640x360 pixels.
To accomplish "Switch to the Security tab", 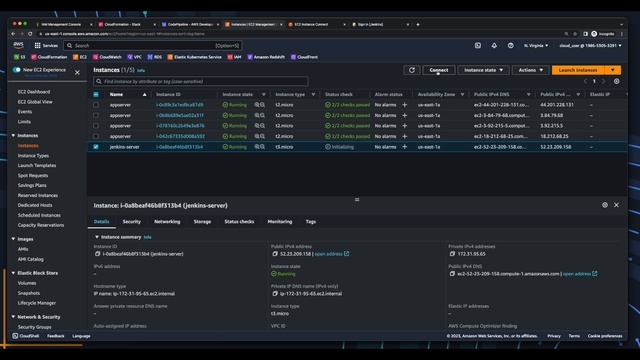I will tap(131, 222).
